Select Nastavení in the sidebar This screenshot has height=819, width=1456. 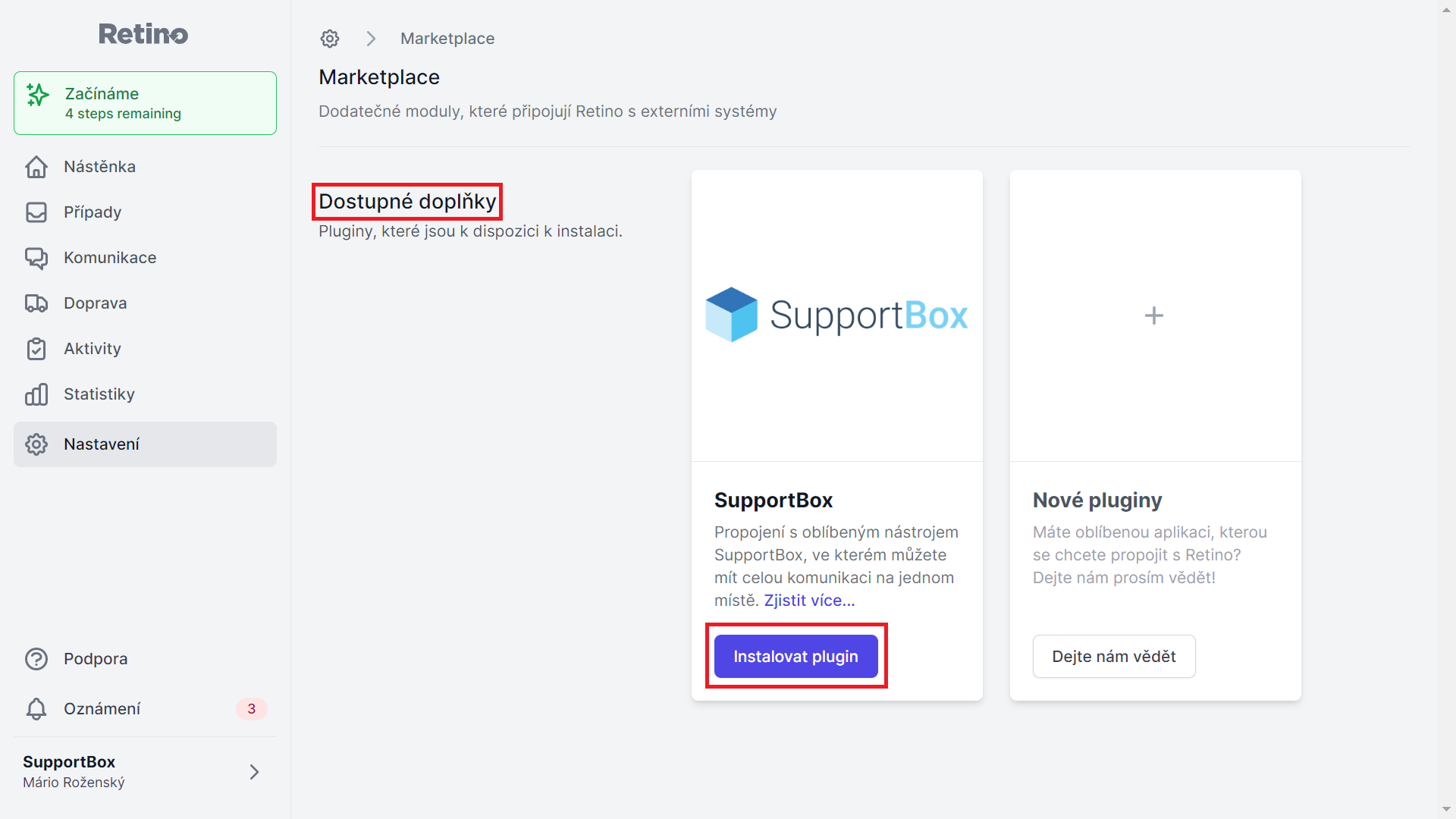pos(145,444)
